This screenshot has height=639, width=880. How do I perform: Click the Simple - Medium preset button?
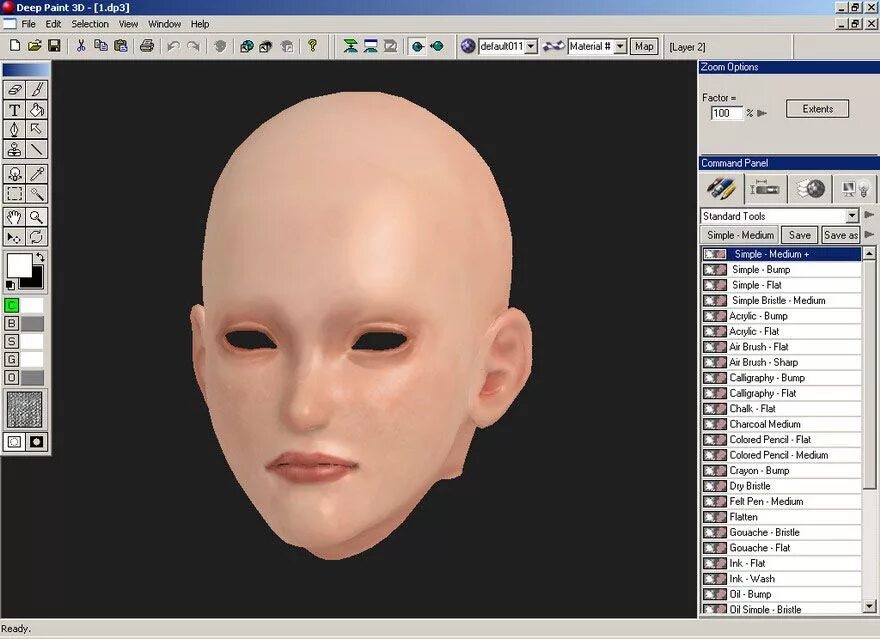click(x=740, y=235)
